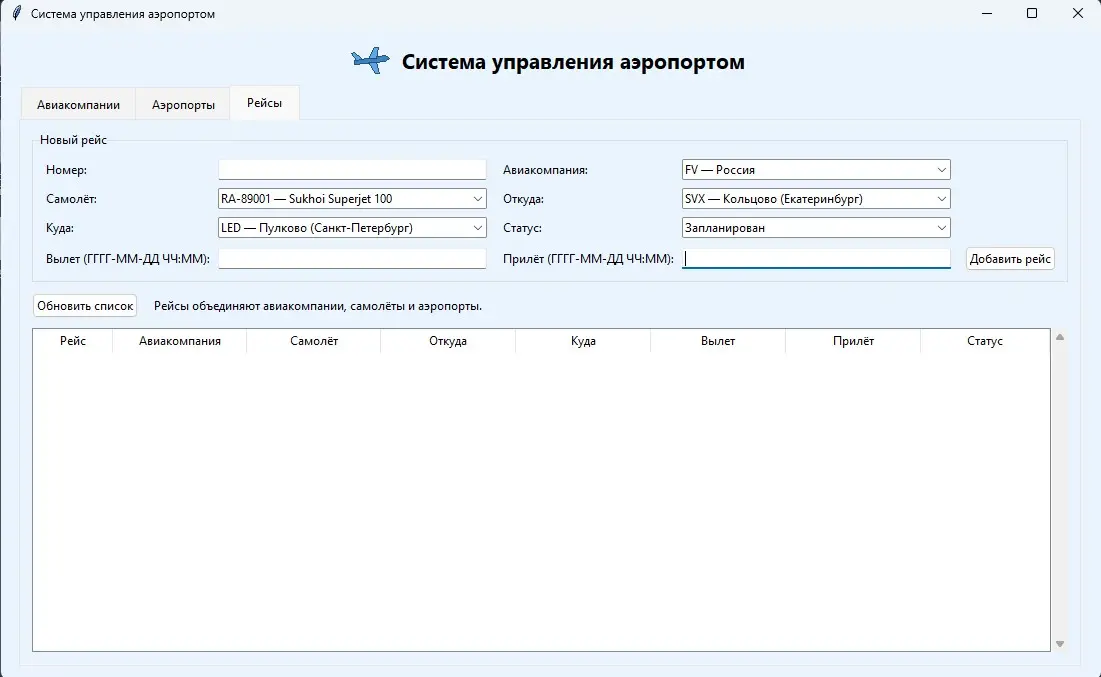Viewport: 1101px width, 677px height.
Task: Minimize the Система управления аэропортом window
Action: click(x=987, y=13)
